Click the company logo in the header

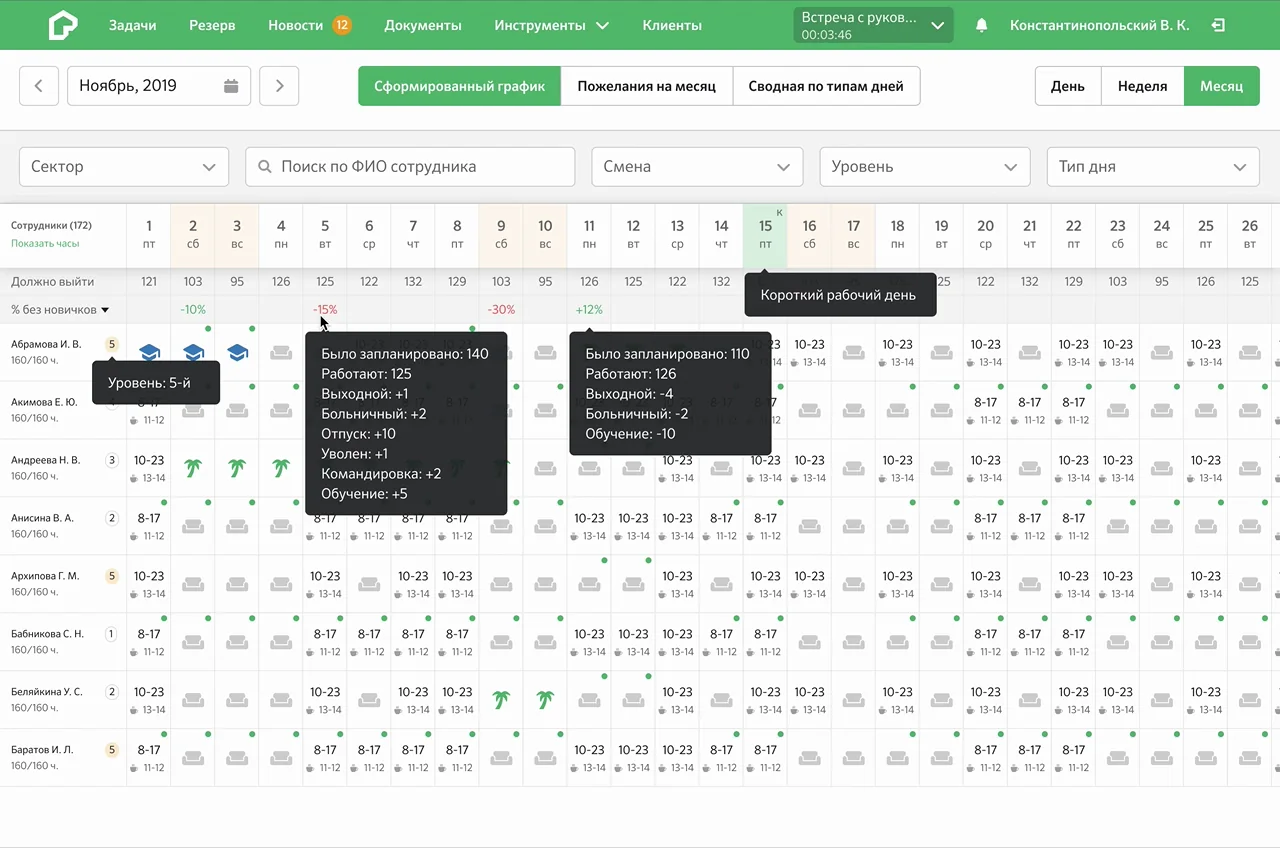(63, 25)
